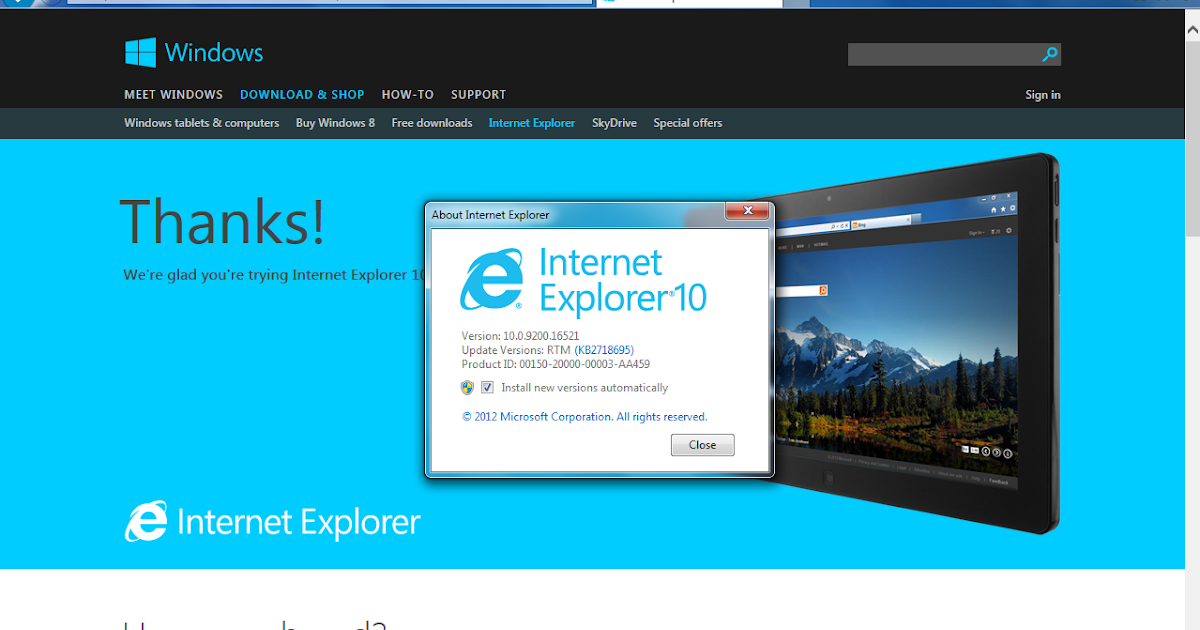Click the Sign in link
This screenshot has width=1200, height=630.
pos(1043,95)
